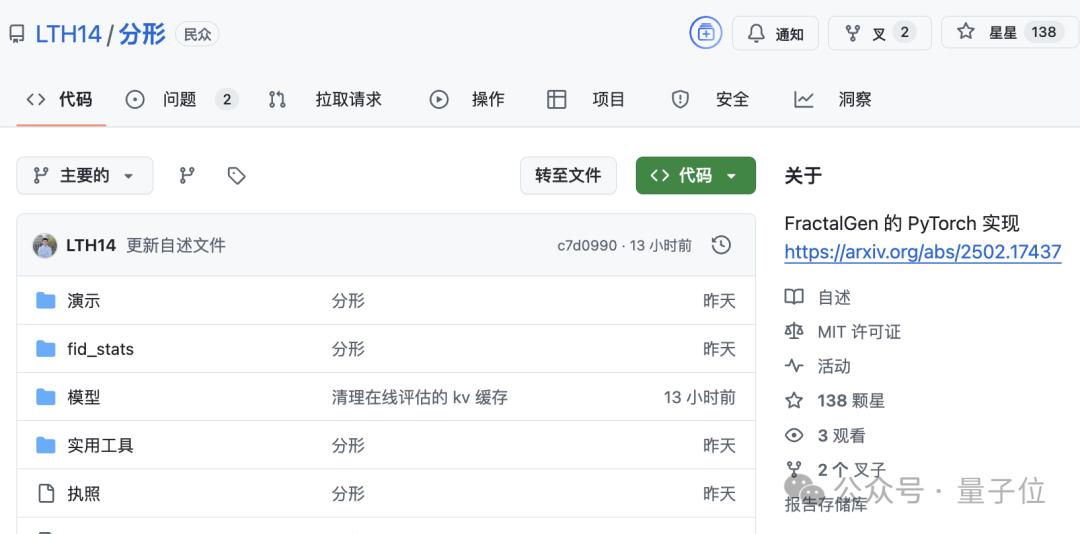Click the Copilot icon near 通知 button
Screen dimensions: 1080x534
[x=705, y=33]
